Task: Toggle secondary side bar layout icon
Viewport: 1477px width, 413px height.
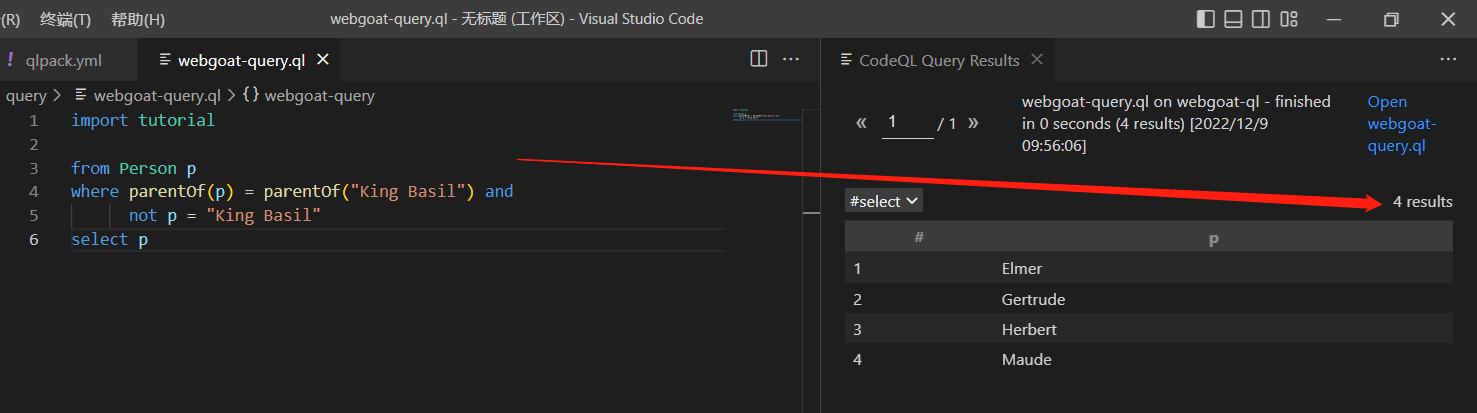Action: click(1261, 19)
